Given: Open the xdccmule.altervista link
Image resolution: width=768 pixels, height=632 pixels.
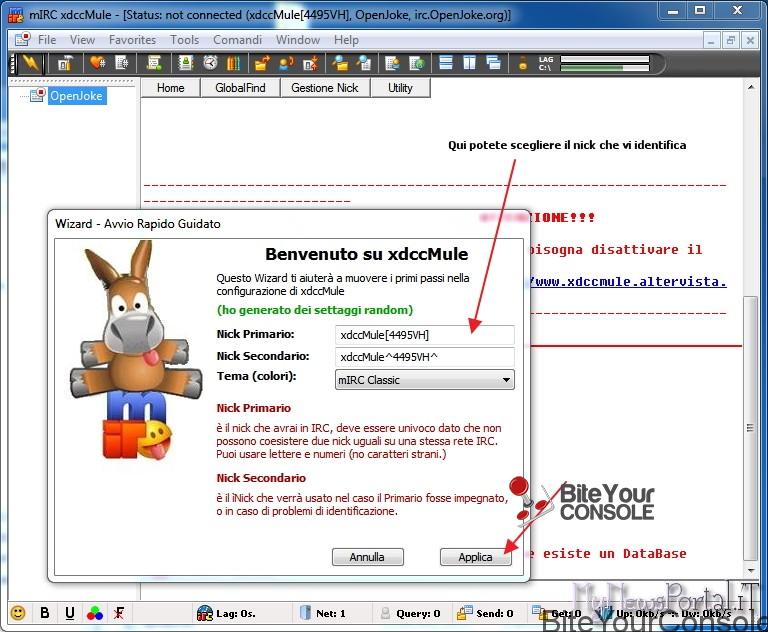Looking at the screenshot, I should pos(628,282).
